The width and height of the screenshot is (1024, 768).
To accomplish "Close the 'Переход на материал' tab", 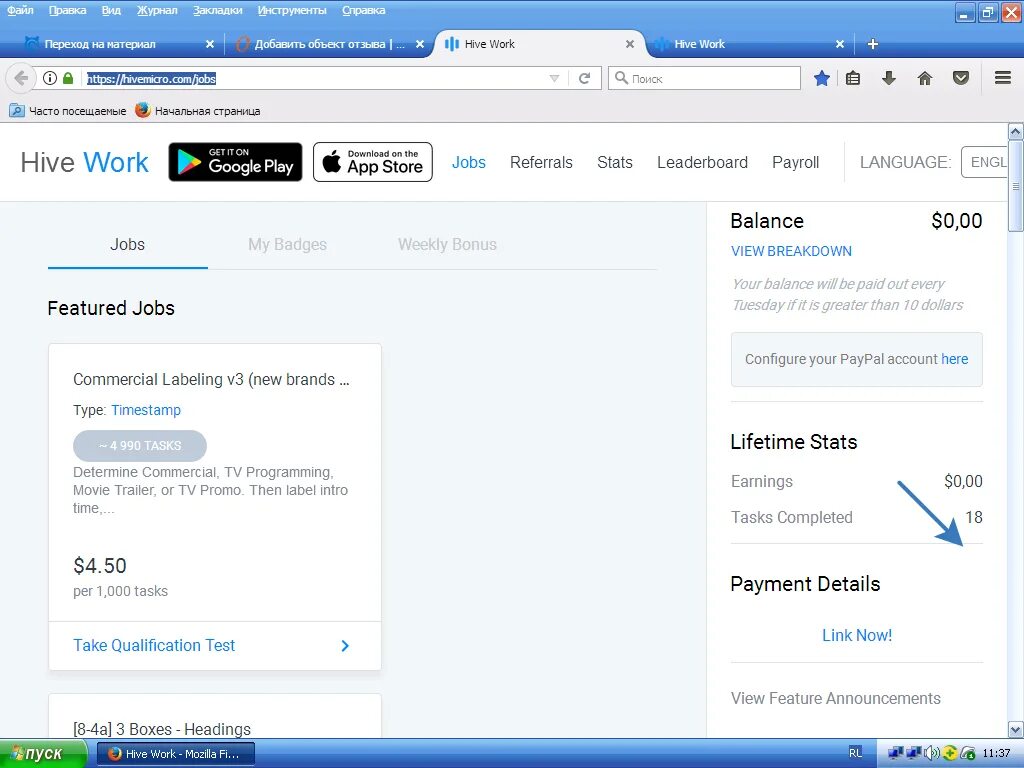I will pos(210,44).
